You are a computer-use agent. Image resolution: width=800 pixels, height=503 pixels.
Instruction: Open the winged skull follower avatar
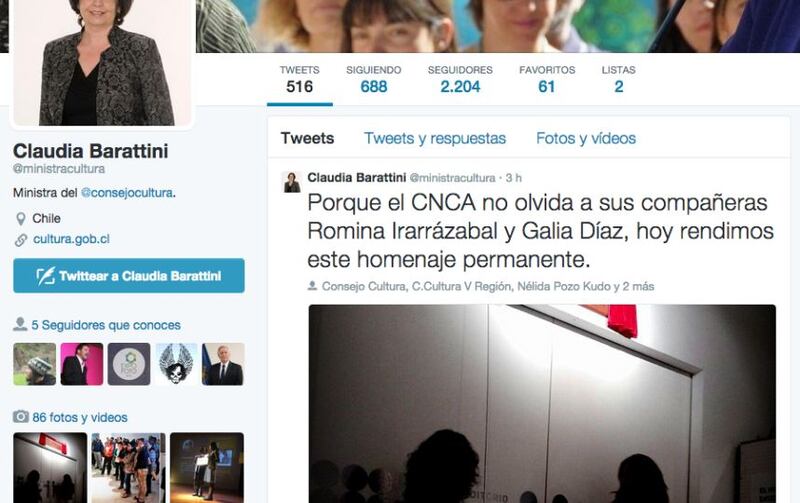click(176, 364)
